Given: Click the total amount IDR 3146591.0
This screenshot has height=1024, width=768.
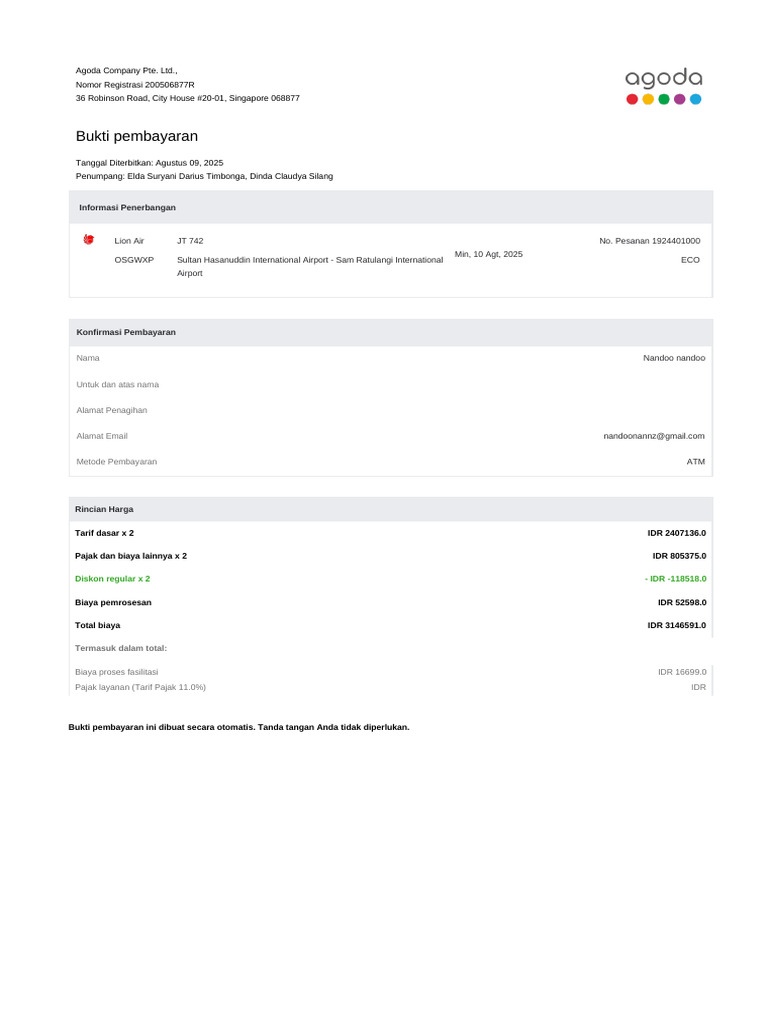Looking at the screenshot, I should pos(677,625).
